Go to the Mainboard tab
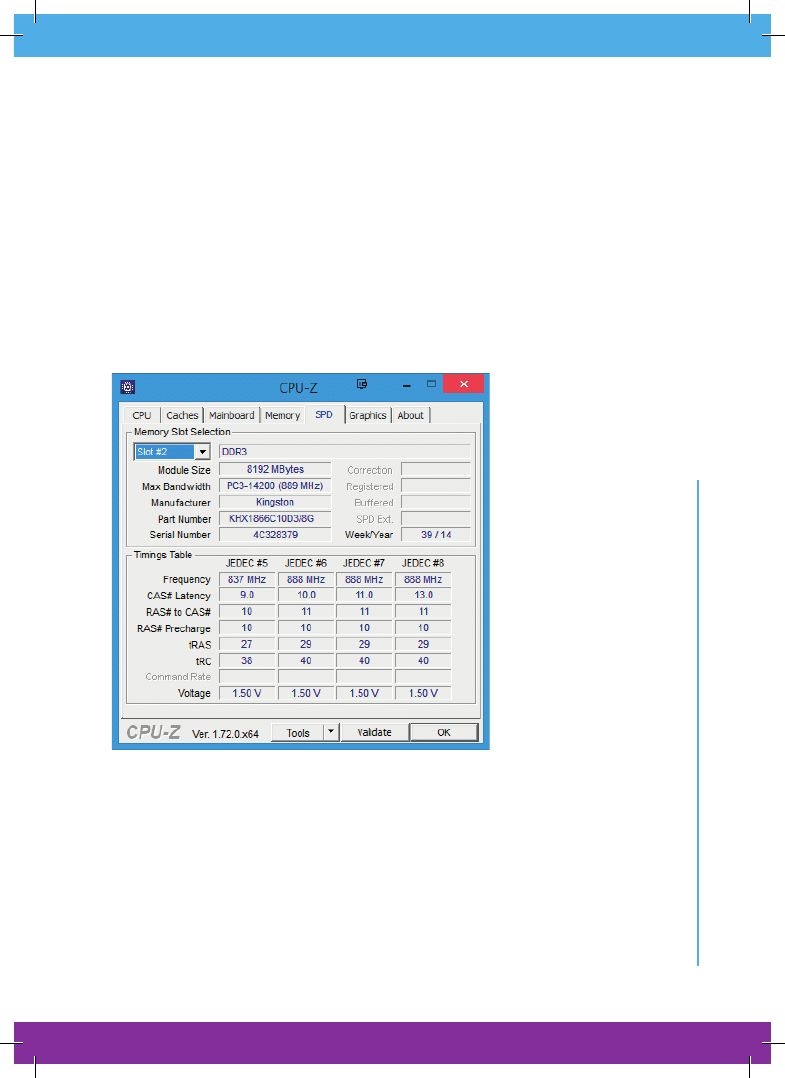785x1078 pixels. [232, 415]
